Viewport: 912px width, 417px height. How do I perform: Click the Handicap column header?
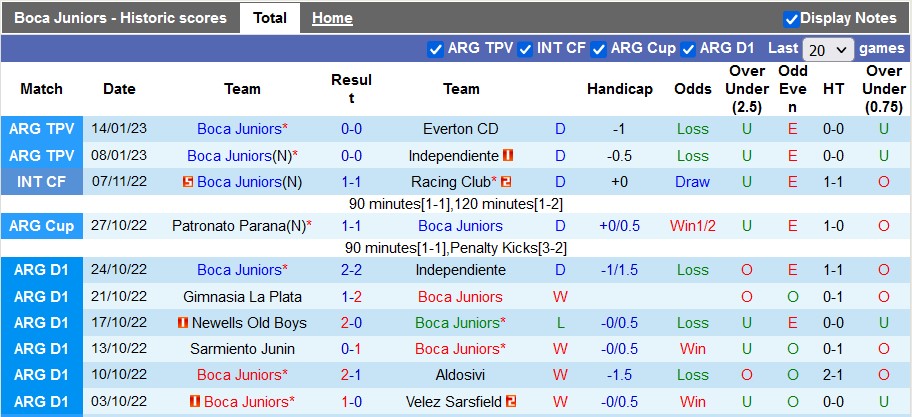click(x=619, y=89)
